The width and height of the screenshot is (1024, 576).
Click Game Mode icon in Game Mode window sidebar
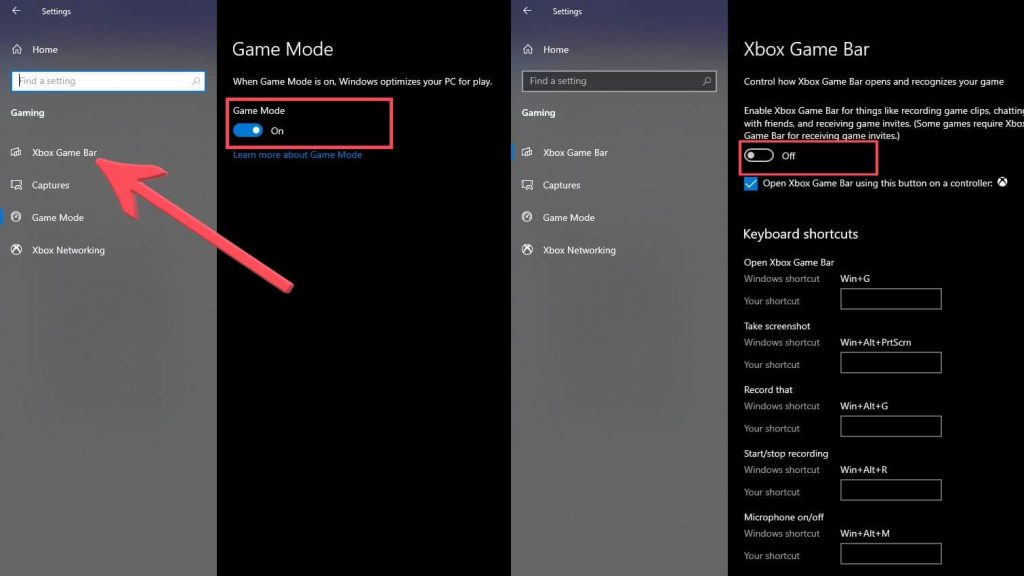point(16,217)
